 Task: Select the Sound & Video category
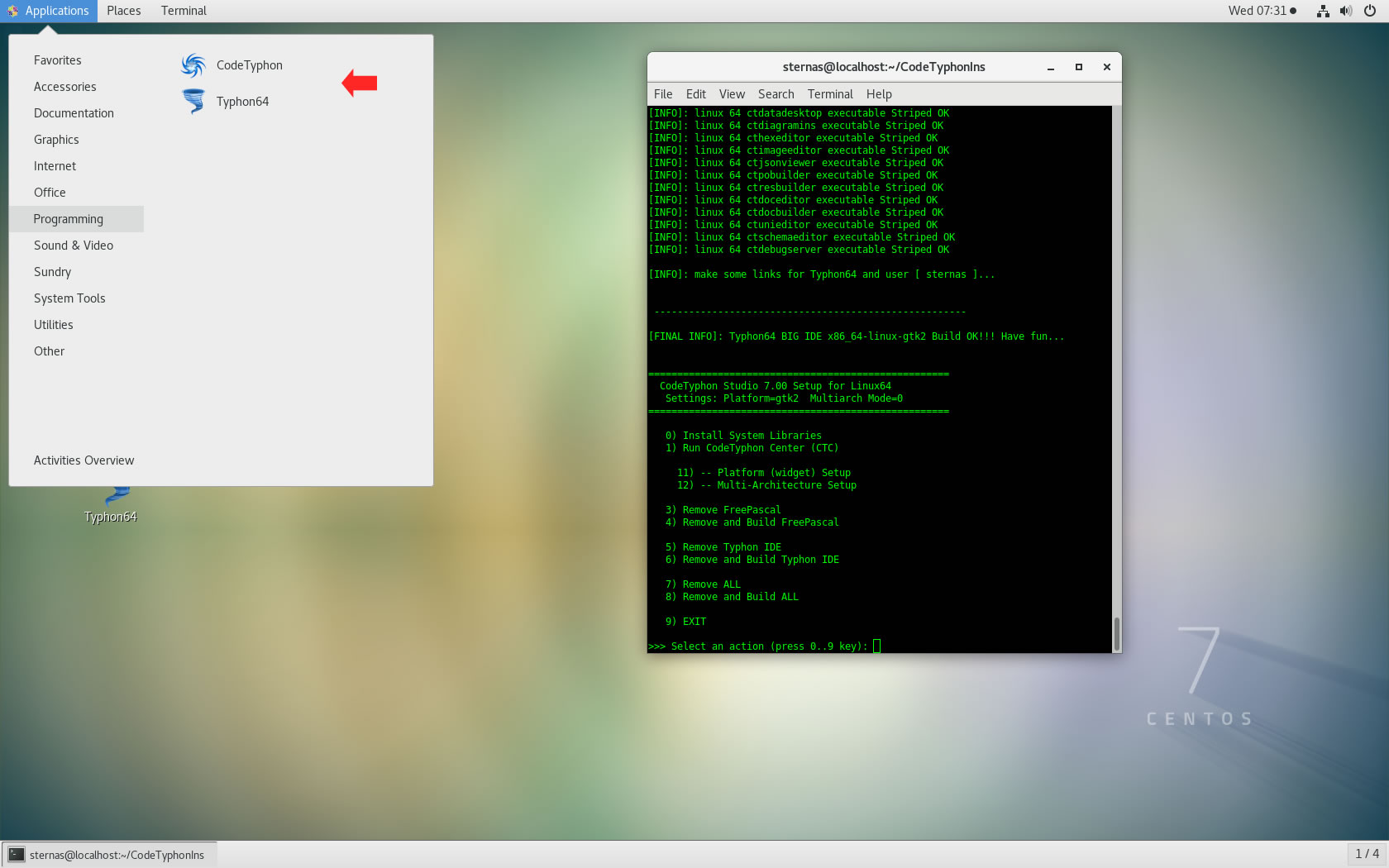[76, 246]
